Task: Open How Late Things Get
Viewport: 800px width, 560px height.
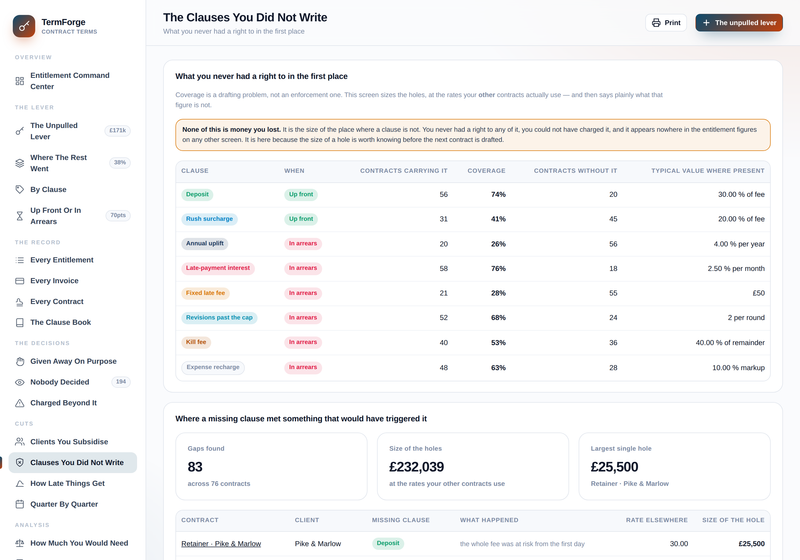Action: (72, 484)
